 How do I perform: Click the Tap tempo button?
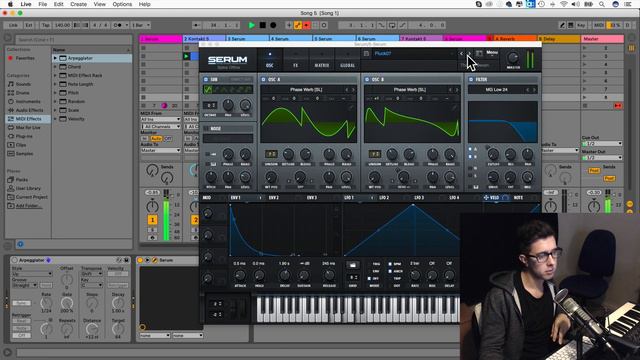pyautogui.click(x=45, y=25)
